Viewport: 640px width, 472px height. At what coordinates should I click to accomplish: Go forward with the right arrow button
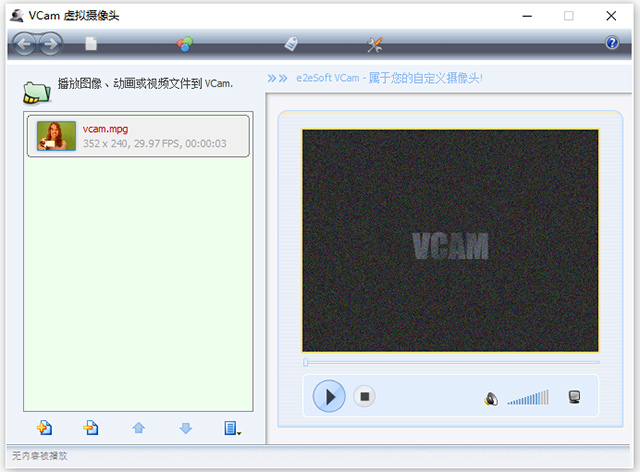point(51,44)
